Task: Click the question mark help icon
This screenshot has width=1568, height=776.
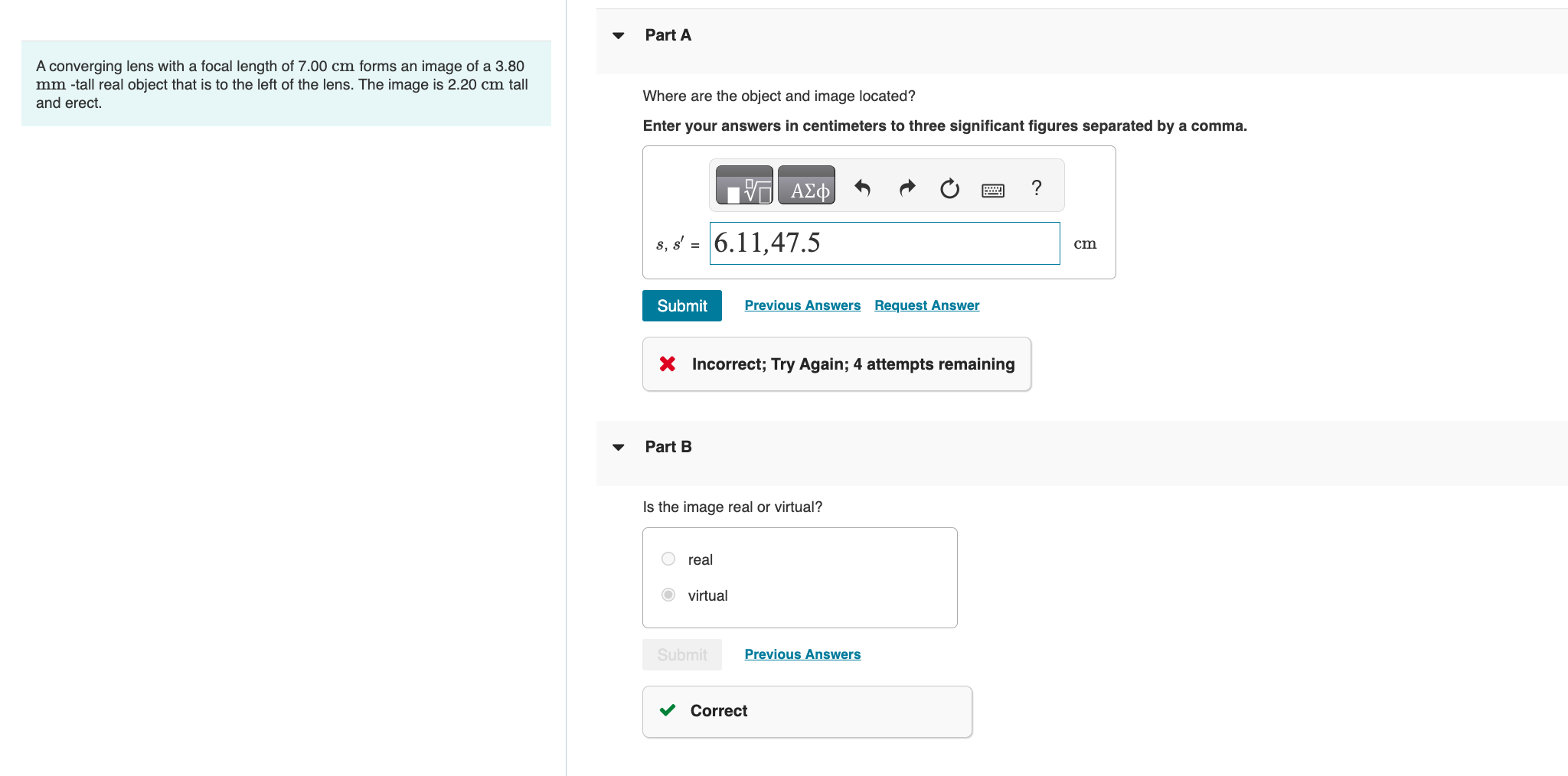Action: tap(1037, 187)
